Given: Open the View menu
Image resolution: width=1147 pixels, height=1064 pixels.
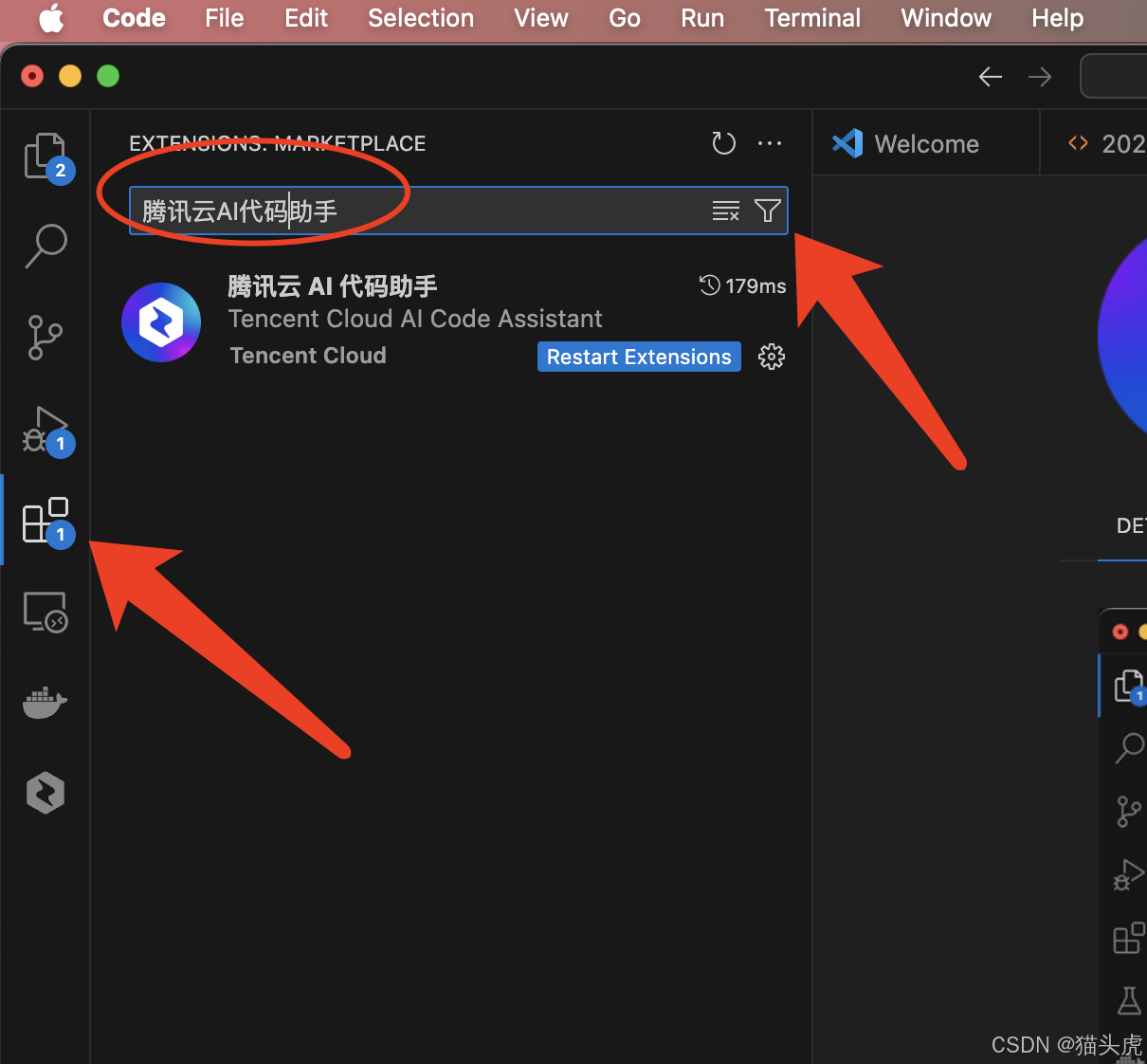Looking at the screenshot, I should [541, 18].
